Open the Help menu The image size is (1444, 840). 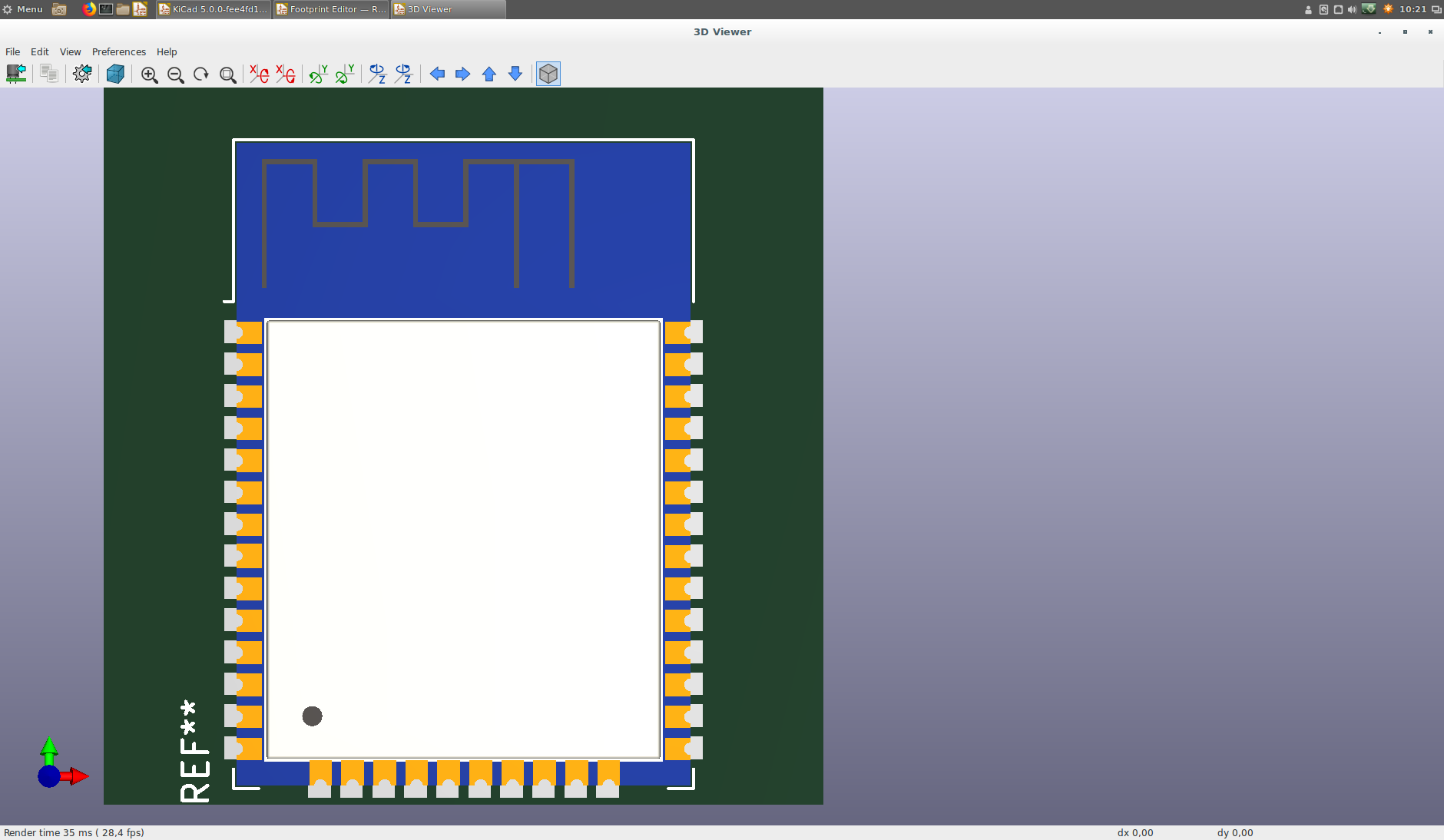tap(166, 51)
